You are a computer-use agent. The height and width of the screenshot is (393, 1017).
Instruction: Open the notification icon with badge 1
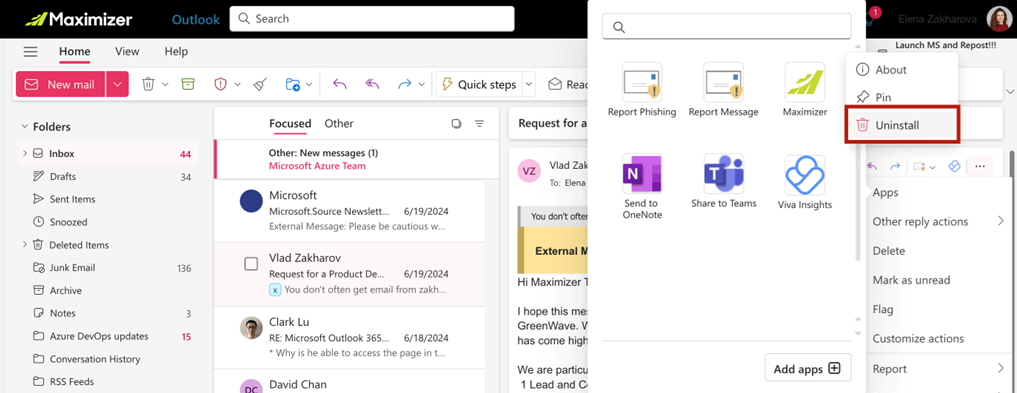pos(872,17)
